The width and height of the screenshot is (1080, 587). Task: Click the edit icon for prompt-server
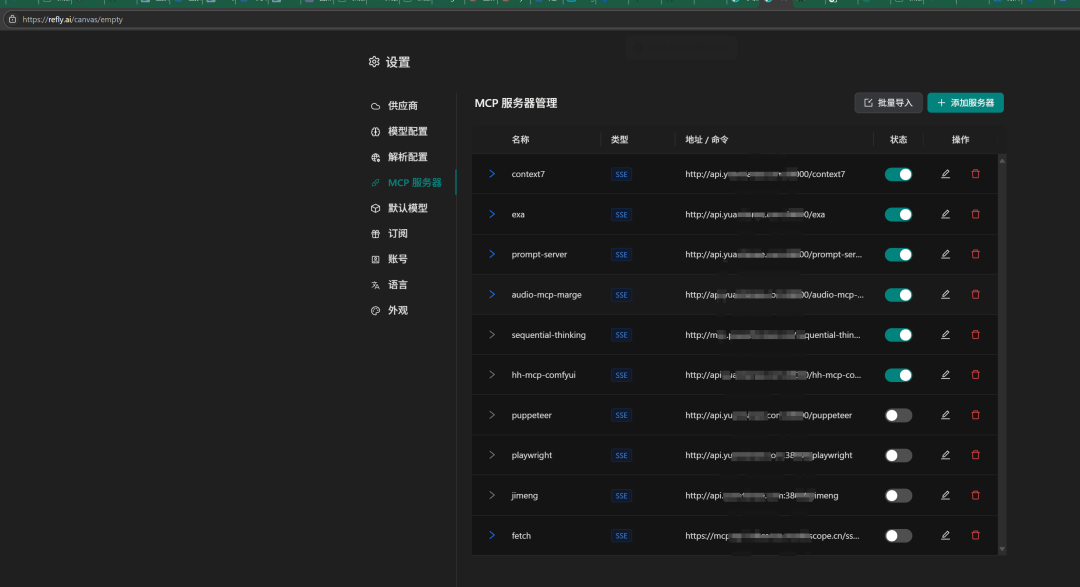click(x=945, y=254)
